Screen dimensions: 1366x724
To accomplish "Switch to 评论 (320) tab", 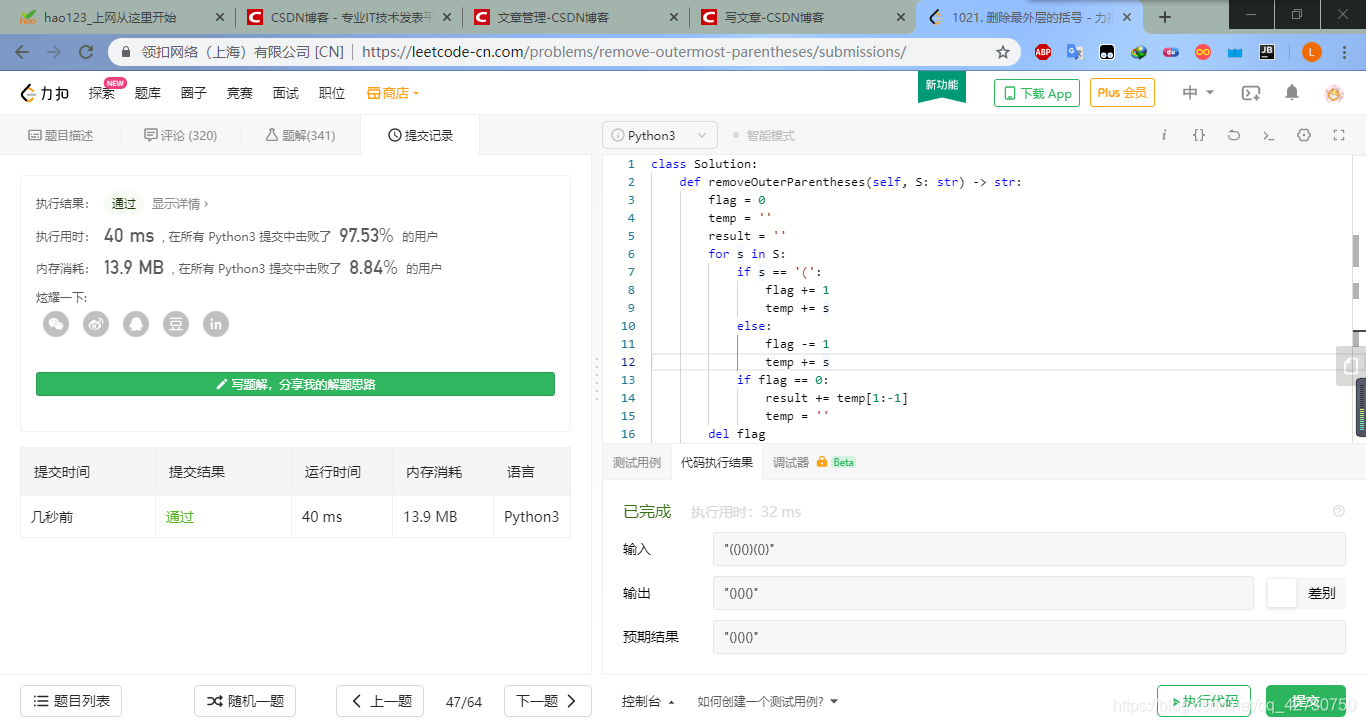I will (x=180, y=135).
